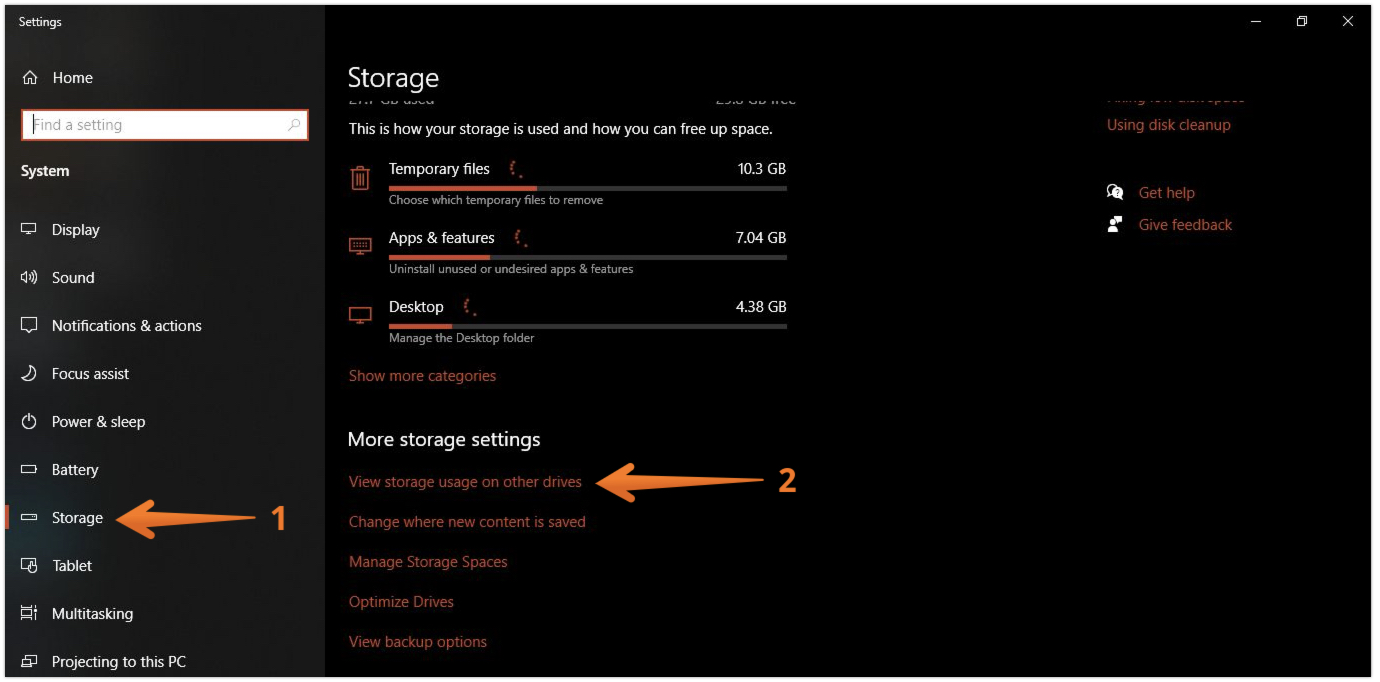Select Storage in the System section
This screenshot has height=682, width=1380.
(77, 518)
